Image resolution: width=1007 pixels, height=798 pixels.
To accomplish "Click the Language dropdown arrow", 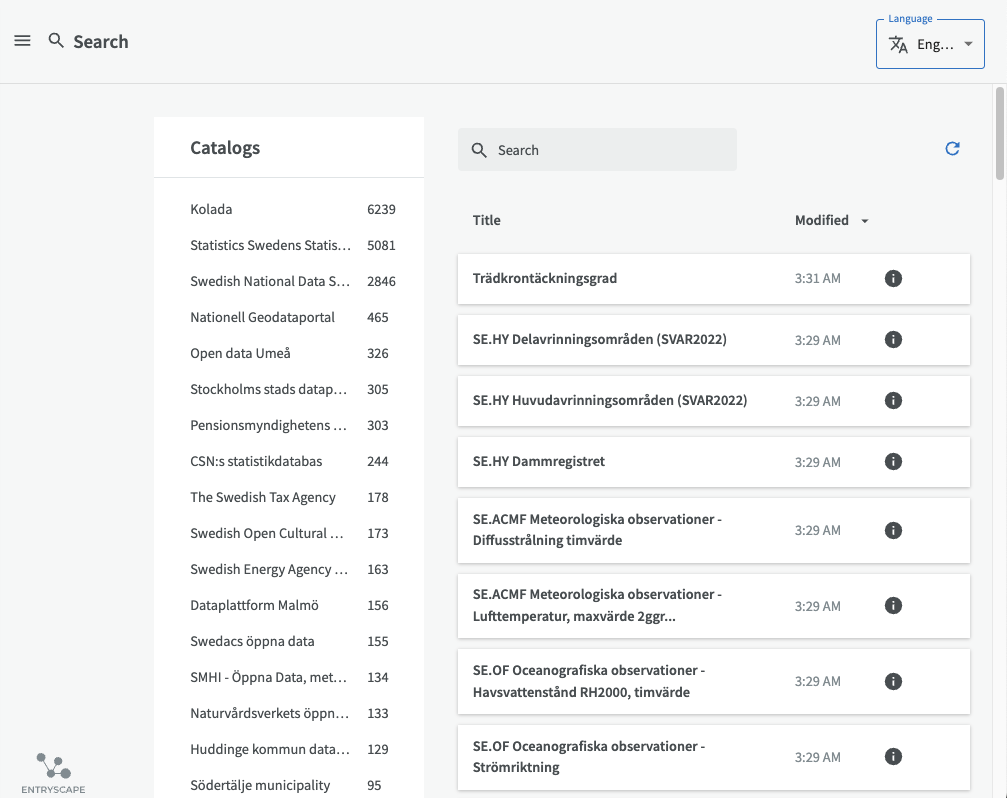I will 968,44.
